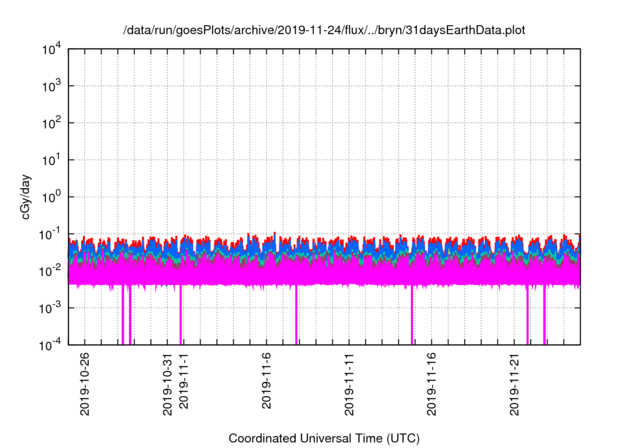Select the 2019-11-6 date label
The height and width of the screenshot is (448, 640).
pyautogui.click(x=267, y=381)
